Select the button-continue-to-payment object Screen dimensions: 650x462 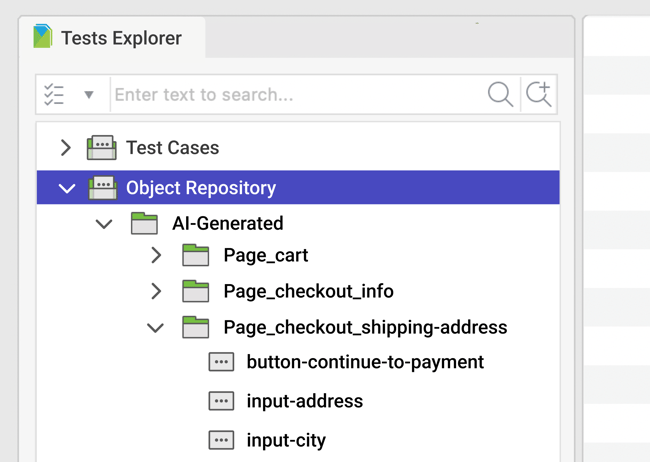[365, 362]
